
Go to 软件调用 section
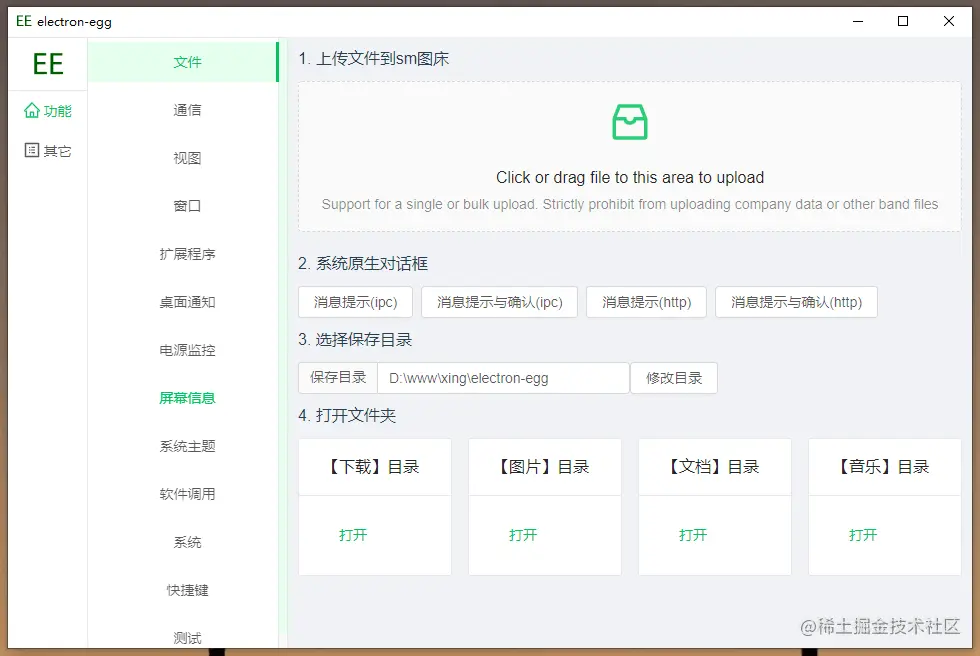(x=187, y=494)
